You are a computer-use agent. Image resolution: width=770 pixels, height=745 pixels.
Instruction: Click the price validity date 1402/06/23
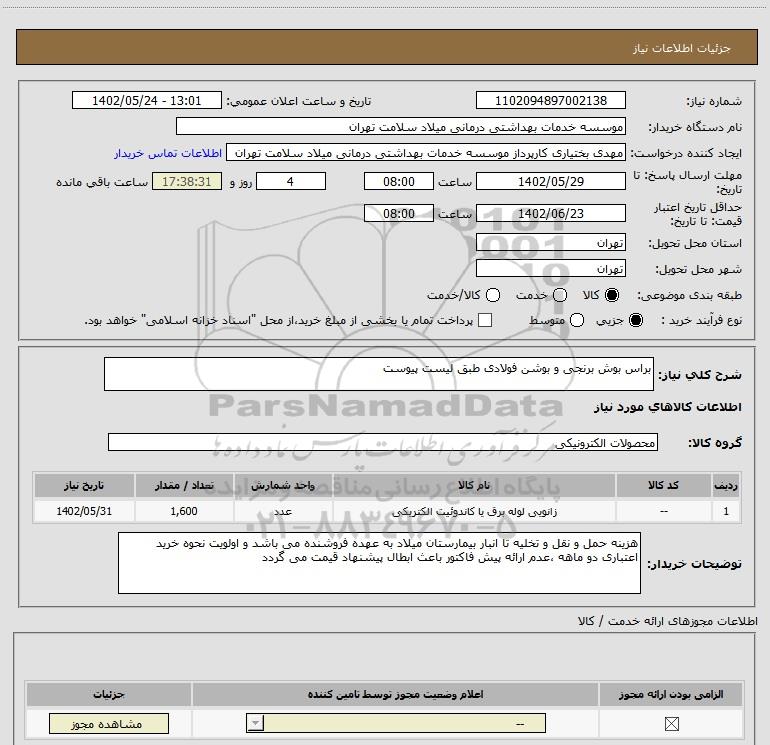click(550, 213)
